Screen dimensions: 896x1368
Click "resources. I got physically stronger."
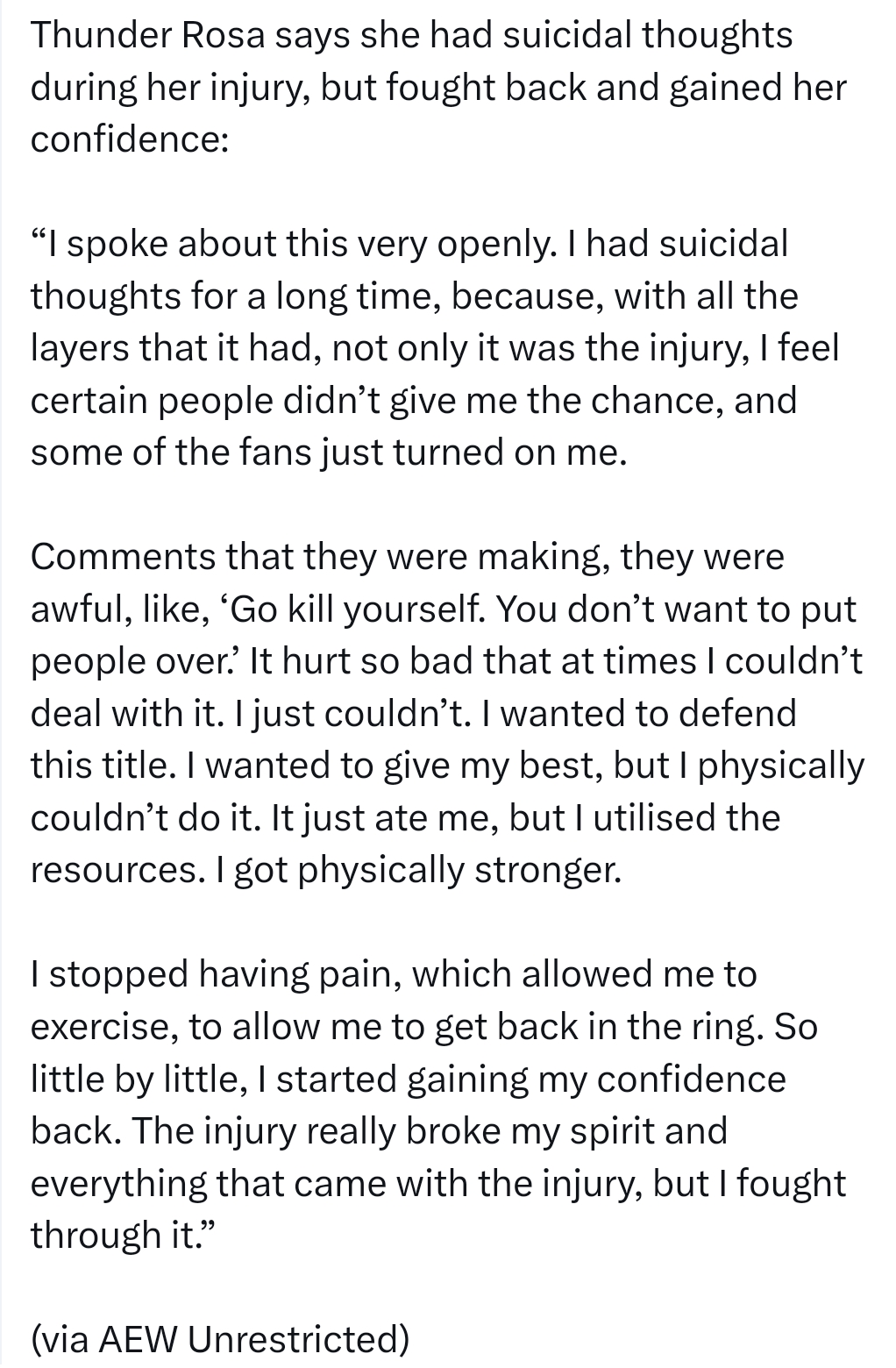click(x=325, y=870)
